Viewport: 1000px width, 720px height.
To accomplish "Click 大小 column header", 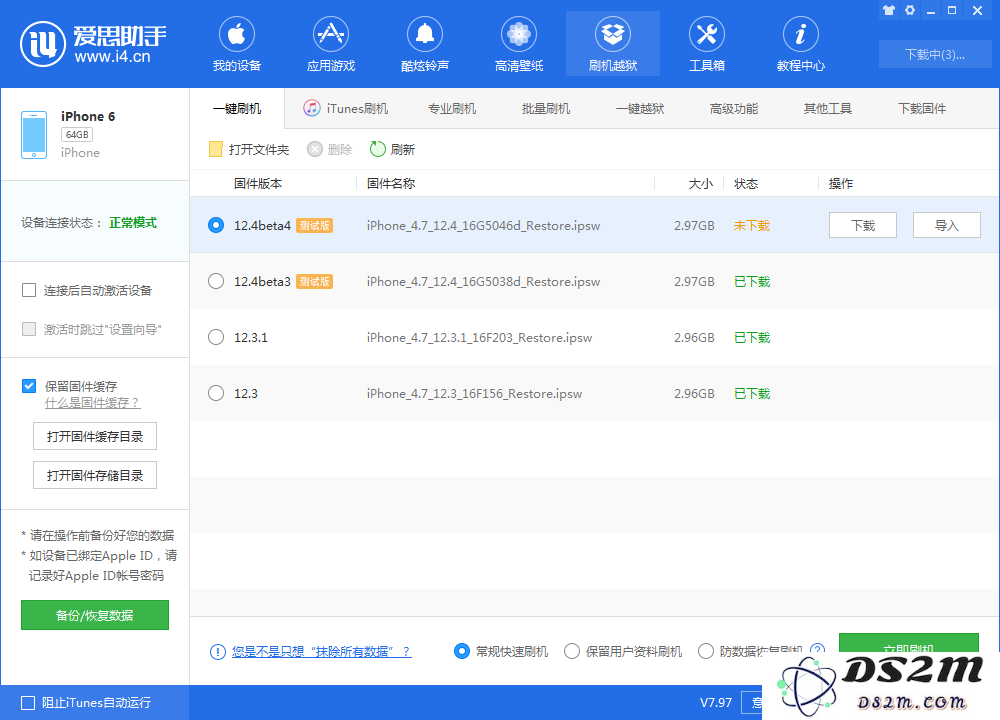I will coord(701,184).
